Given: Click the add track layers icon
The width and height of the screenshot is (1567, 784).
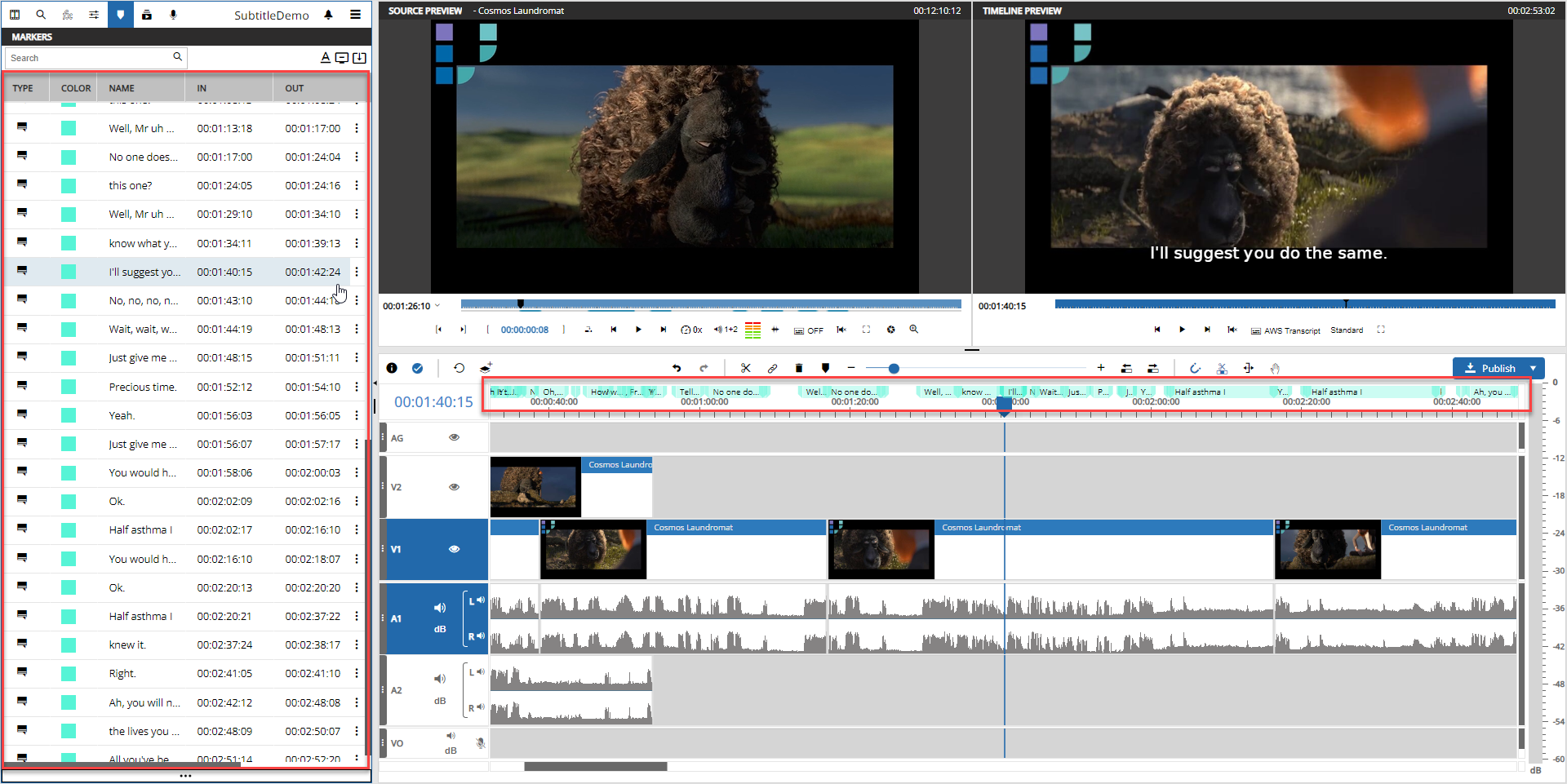Looking at the screenshot, I should [x=486, y=368].
